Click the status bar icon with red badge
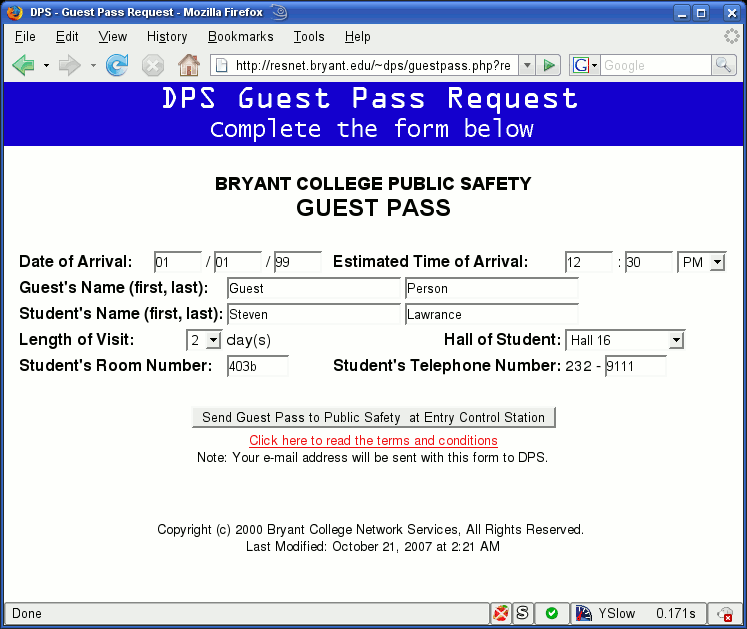Viewport: 747px width, 629px height. coord(725,614)
